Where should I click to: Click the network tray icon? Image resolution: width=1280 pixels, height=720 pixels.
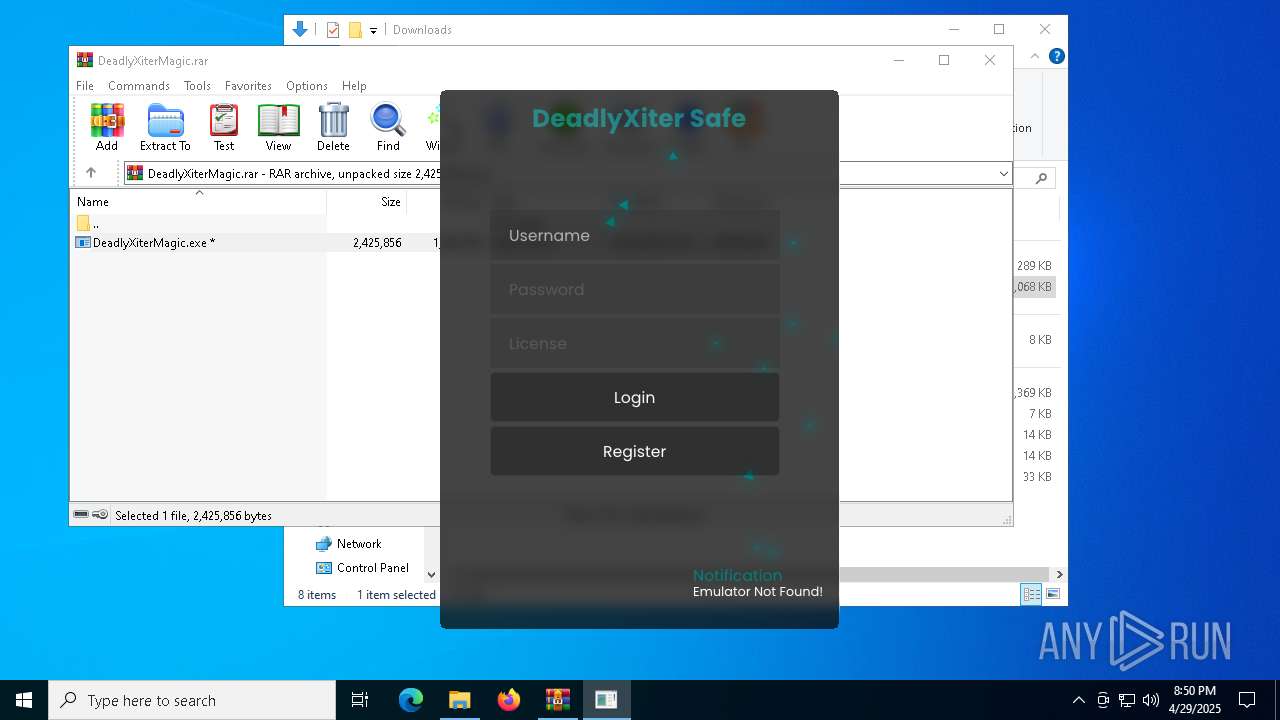1127,700
